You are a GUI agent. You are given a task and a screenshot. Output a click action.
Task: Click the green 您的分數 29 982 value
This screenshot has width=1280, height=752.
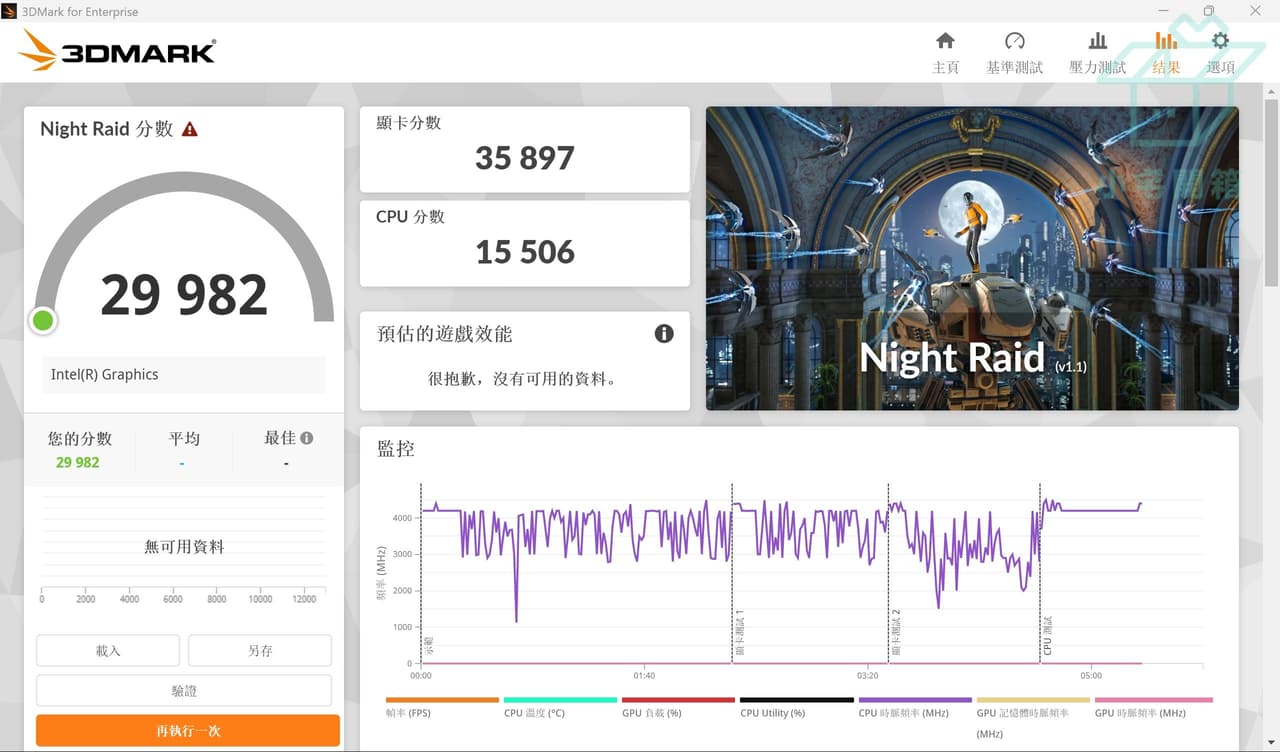tap(78, 462)
